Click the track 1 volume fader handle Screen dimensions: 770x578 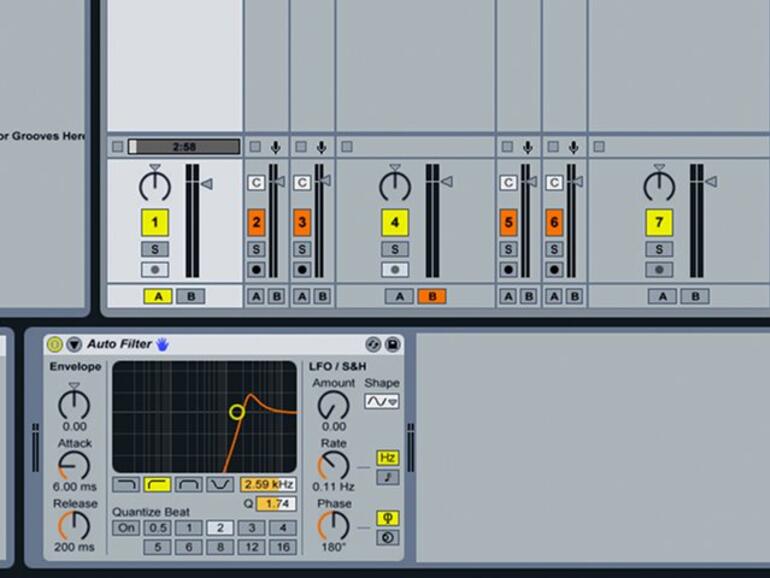[207, 183]
